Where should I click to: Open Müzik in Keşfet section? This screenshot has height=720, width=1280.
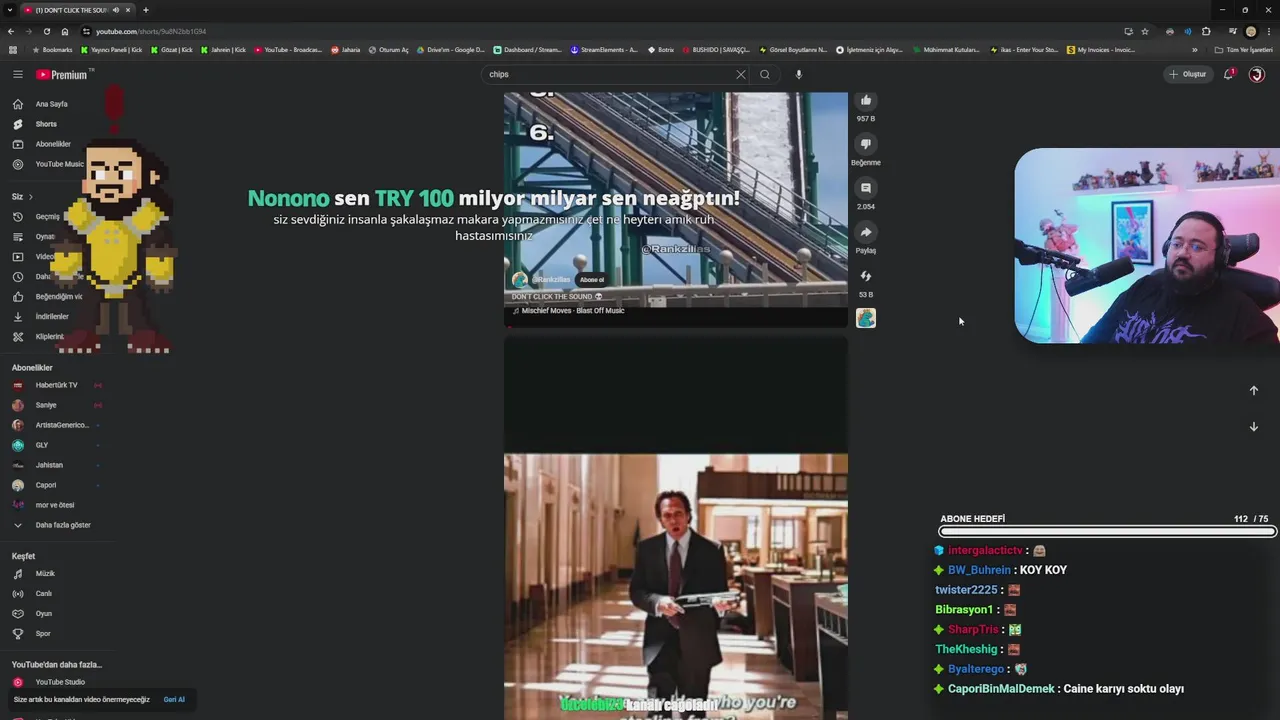[x=45, y=574]
